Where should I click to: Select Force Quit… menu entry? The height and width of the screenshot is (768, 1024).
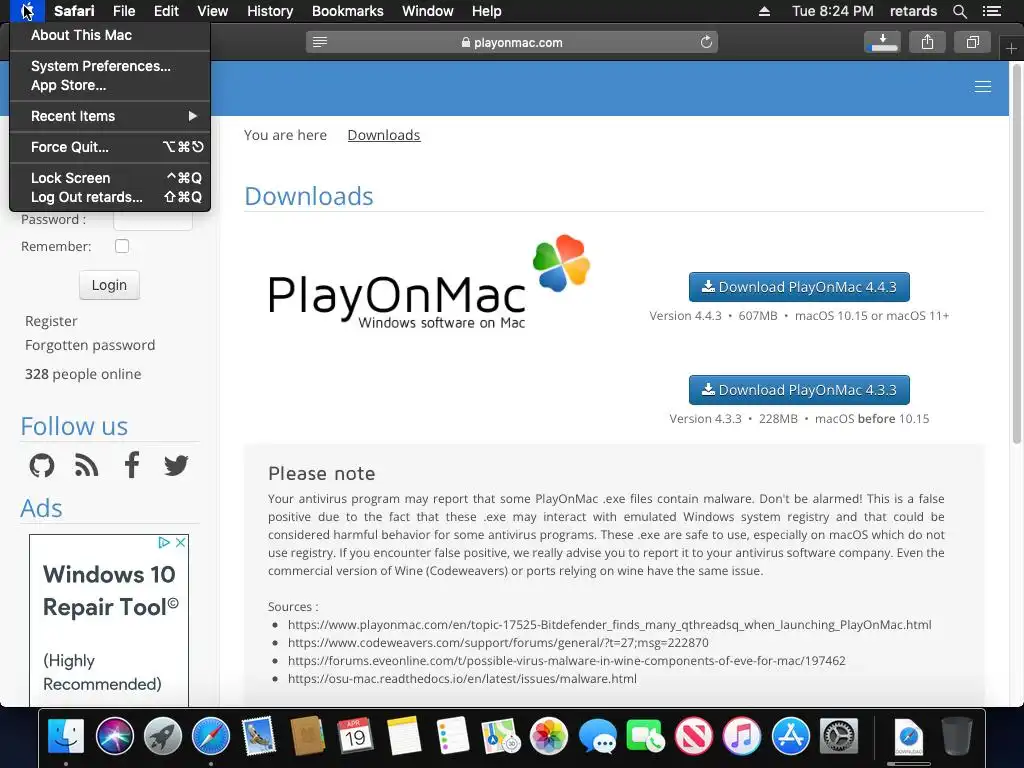click(x=110, y=147)
